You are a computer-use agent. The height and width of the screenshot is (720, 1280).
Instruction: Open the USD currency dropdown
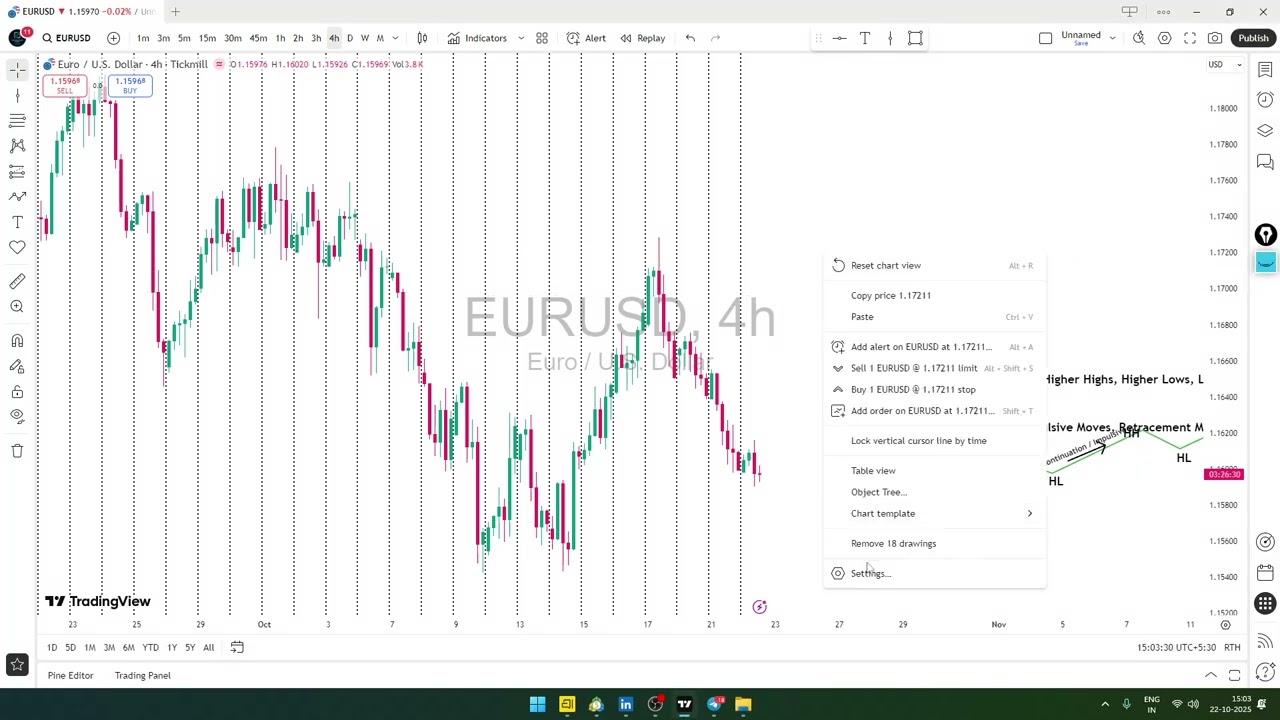coord(1224,65)
